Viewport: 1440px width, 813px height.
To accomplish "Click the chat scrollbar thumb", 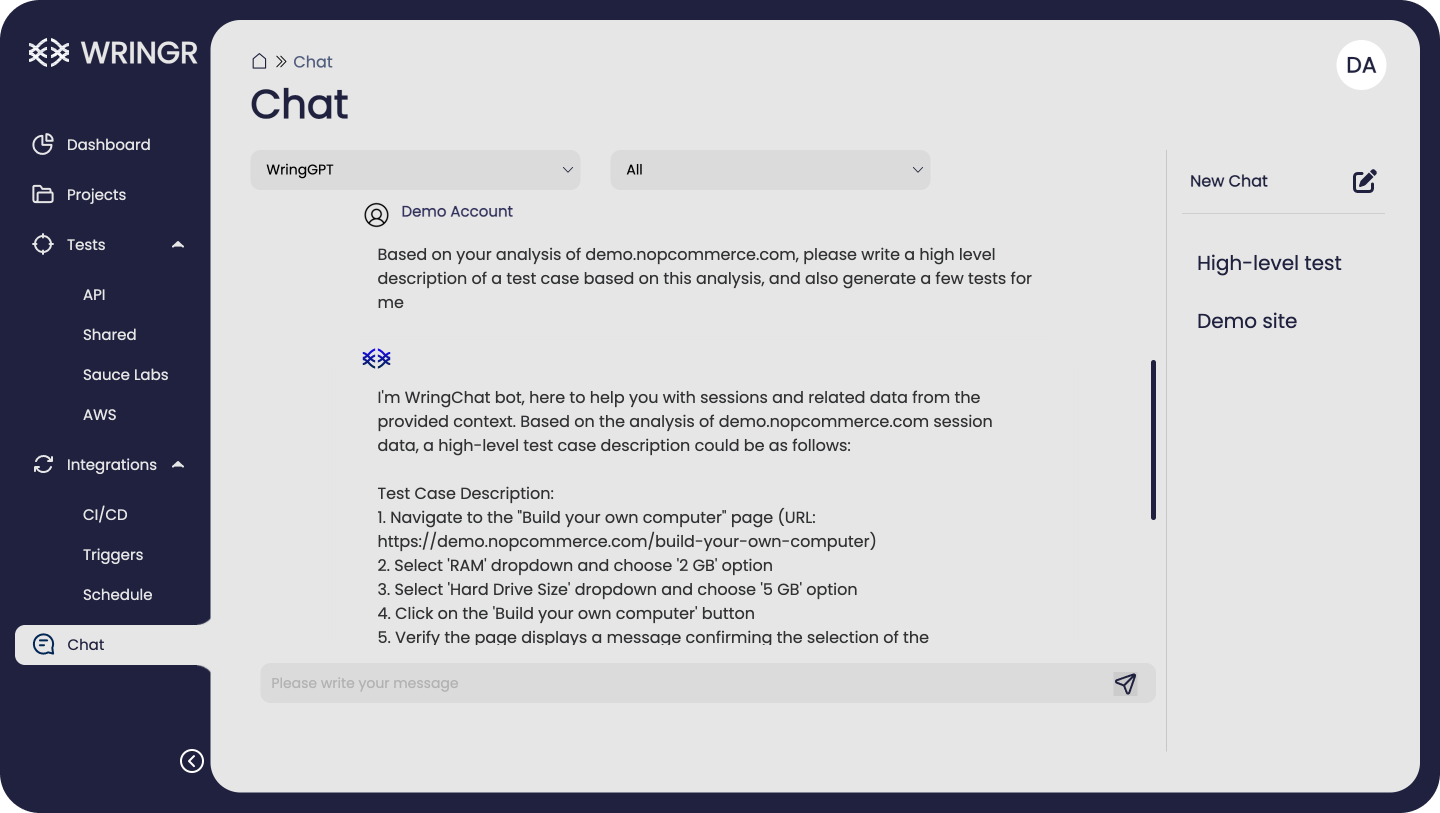I will click(x=1153, y=440).
